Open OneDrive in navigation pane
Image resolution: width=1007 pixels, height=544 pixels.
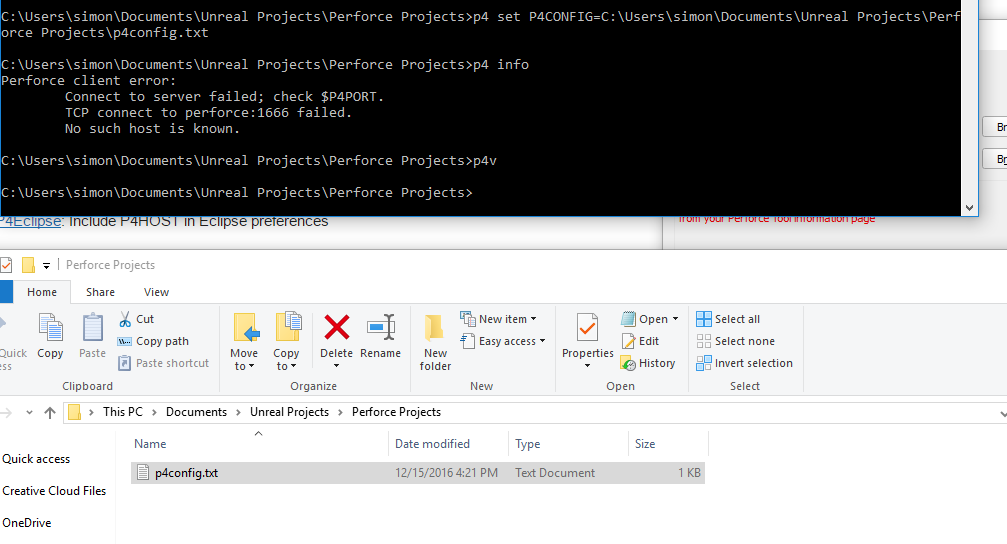click(26, 523)
